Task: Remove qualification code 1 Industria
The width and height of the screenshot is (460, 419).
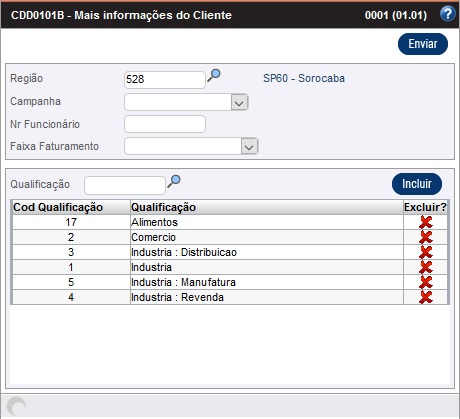Action: tap(426, 267)
